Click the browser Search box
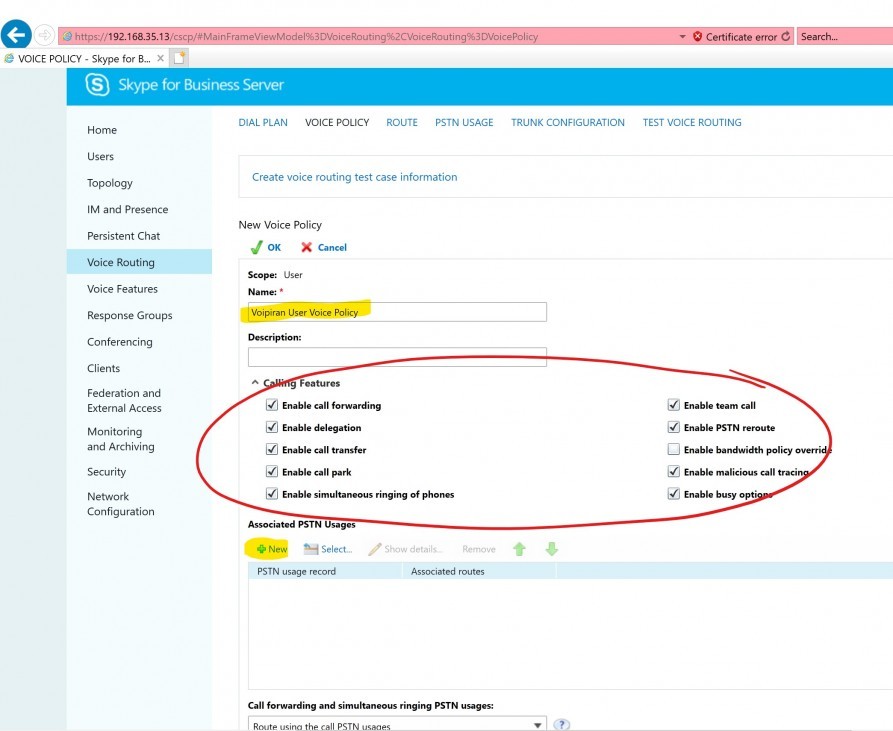The width and height of the screenshot is (893, 731). [845, 36]
